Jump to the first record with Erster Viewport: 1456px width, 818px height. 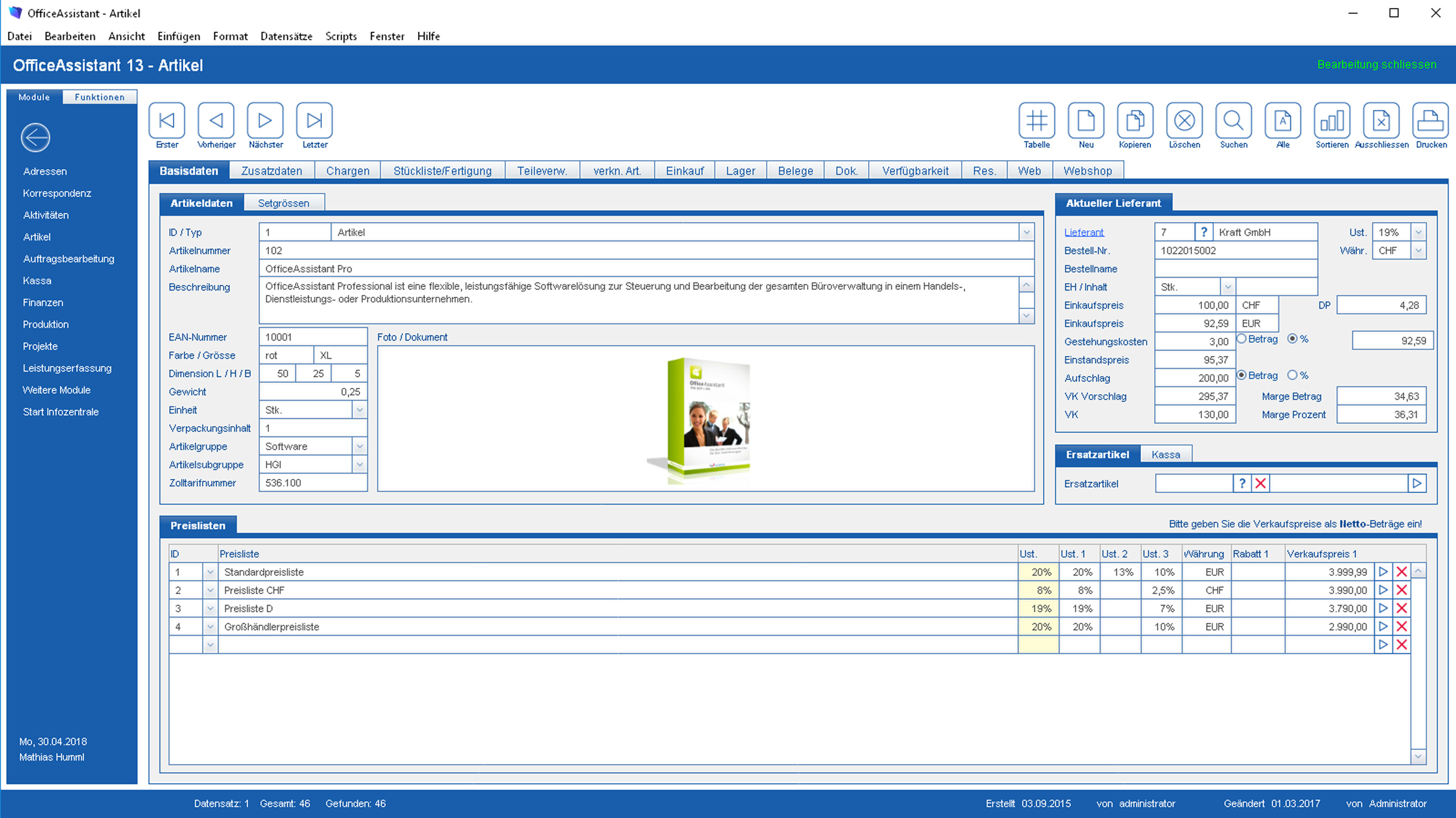click(167, 121)
